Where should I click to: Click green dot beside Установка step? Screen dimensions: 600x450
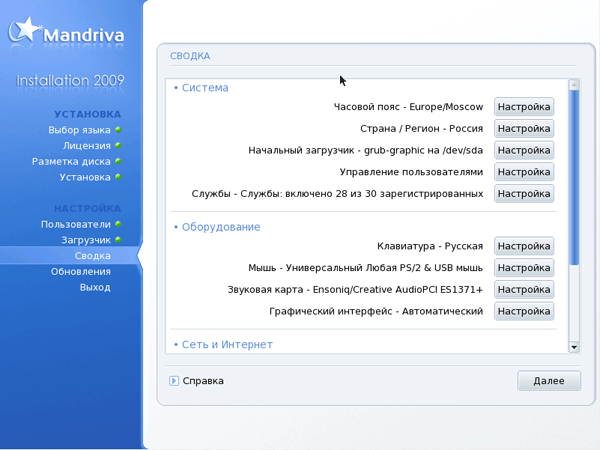tap(118, 177)
